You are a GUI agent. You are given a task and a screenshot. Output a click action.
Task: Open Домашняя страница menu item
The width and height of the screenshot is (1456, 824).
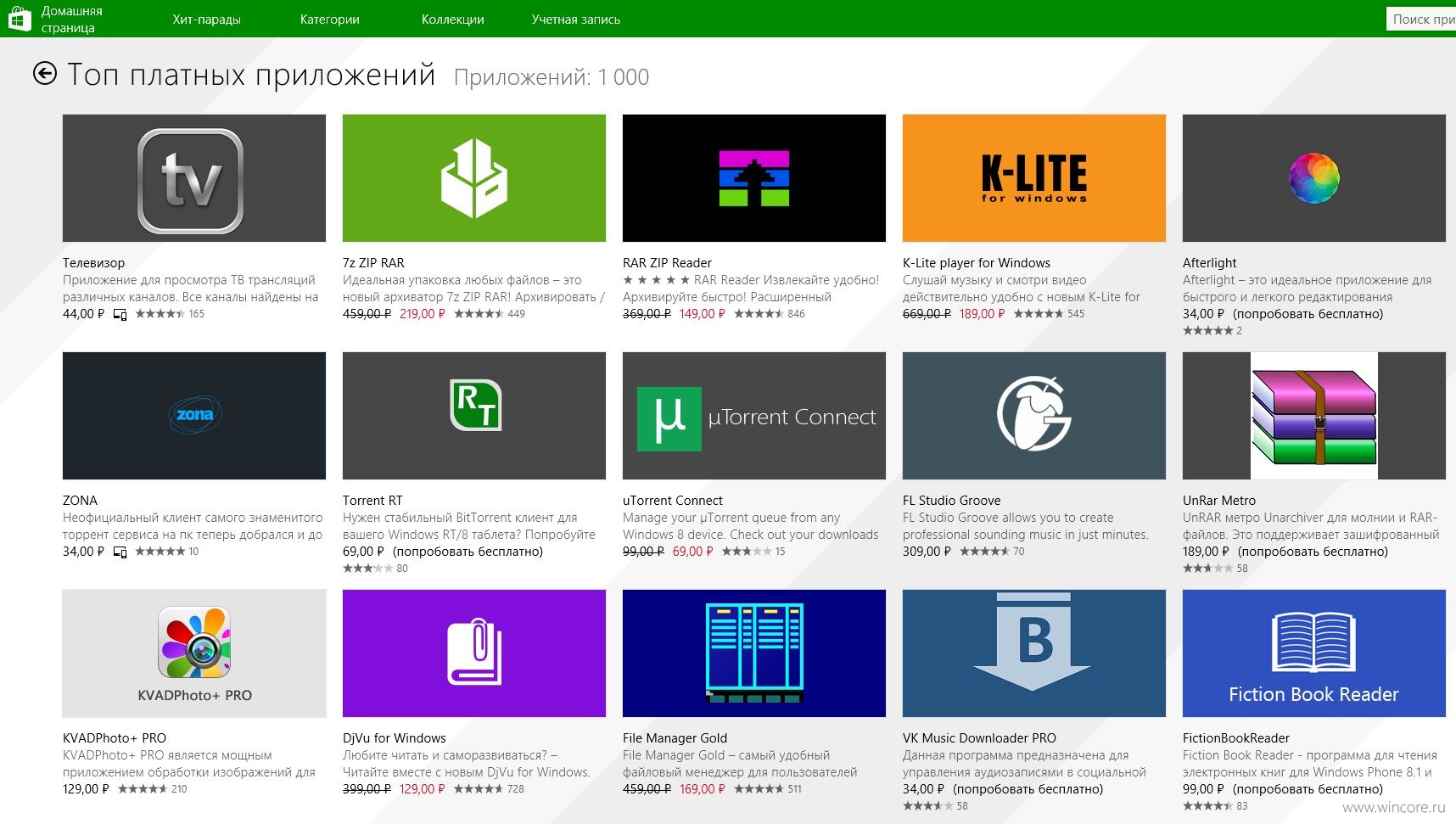72,19
